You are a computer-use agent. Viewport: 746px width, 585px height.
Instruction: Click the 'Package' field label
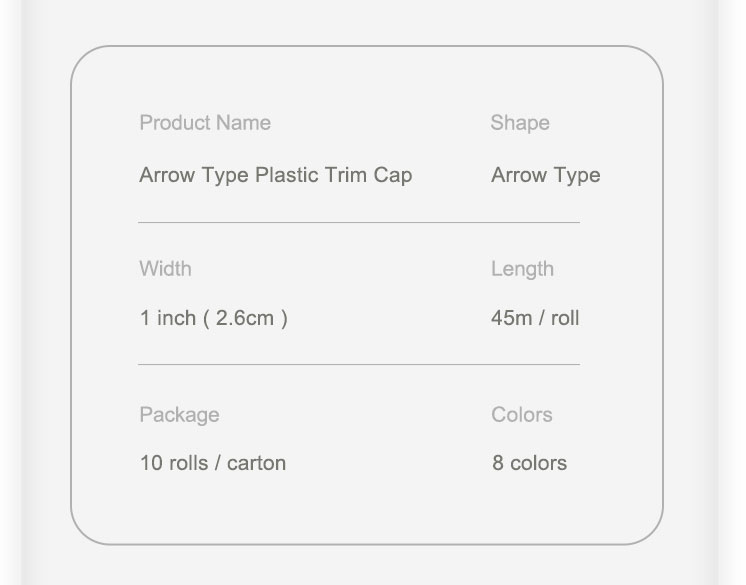(179, 415)
